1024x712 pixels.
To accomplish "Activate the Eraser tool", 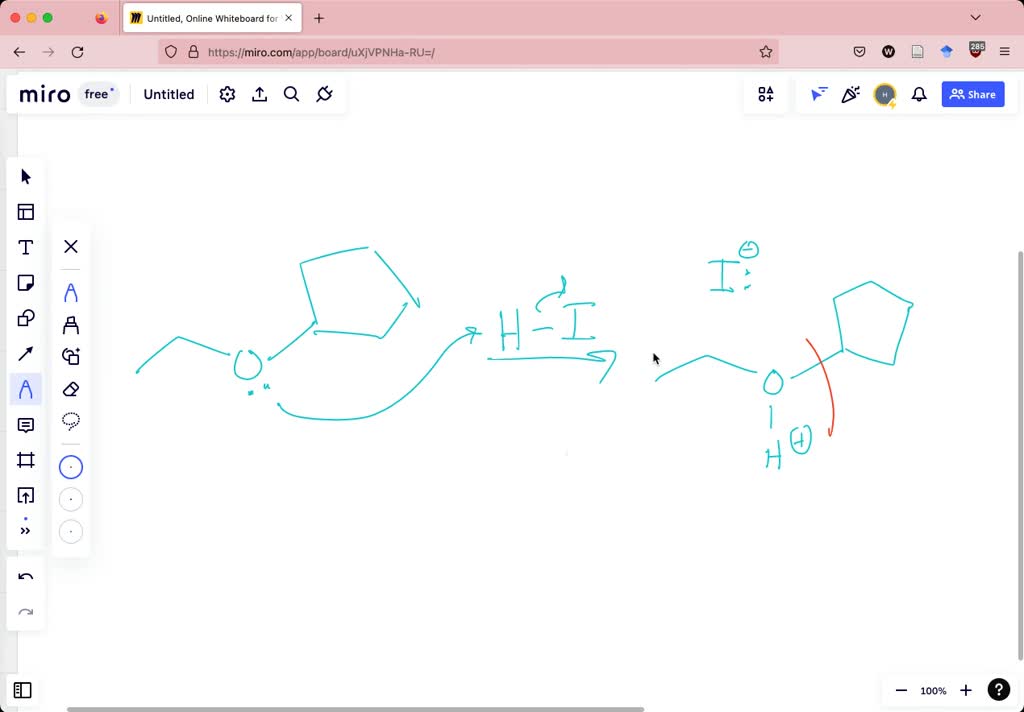I will point(70,389).
